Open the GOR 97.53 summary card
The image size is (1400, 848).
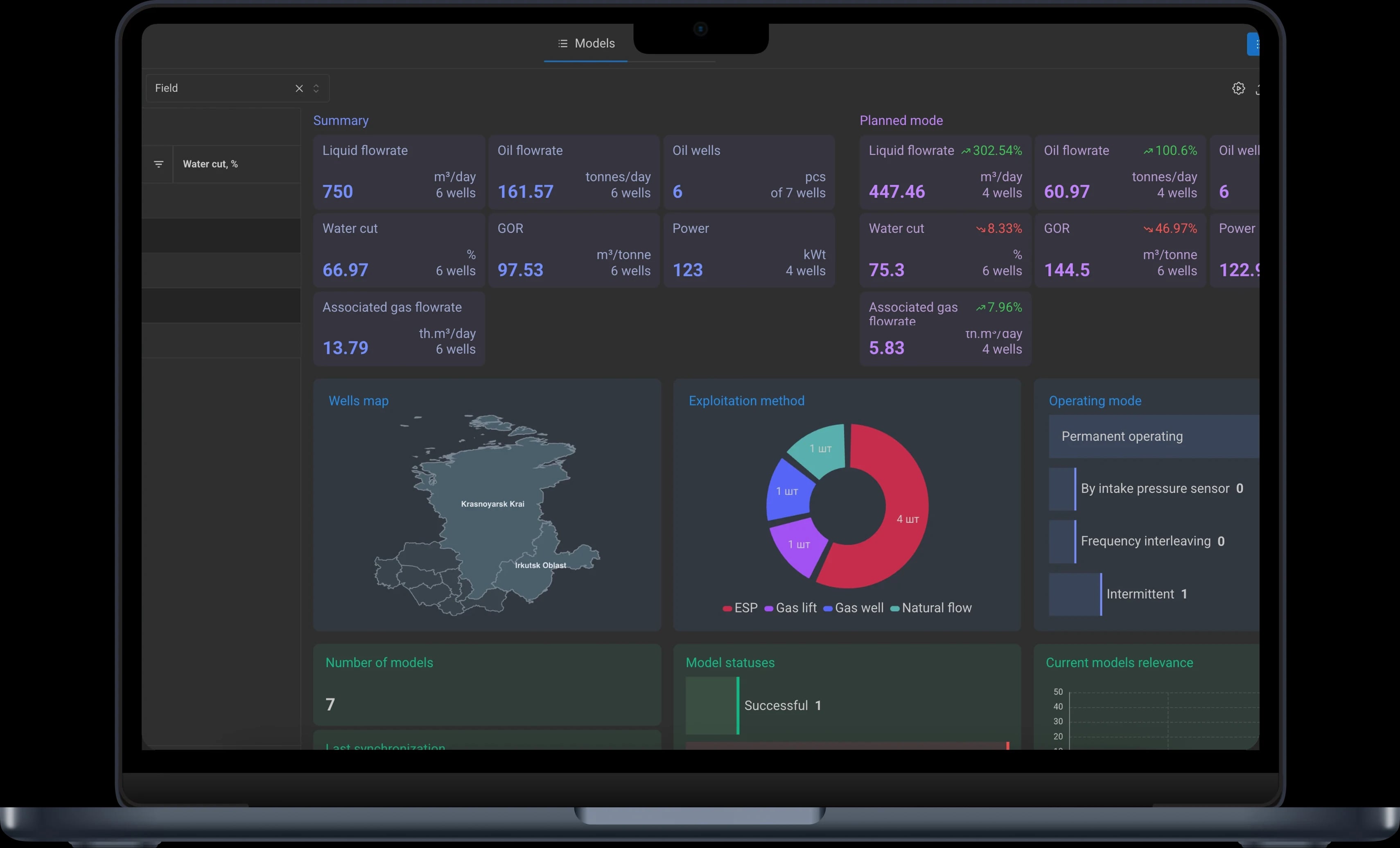pyautogui.click(x=574, y=250)
